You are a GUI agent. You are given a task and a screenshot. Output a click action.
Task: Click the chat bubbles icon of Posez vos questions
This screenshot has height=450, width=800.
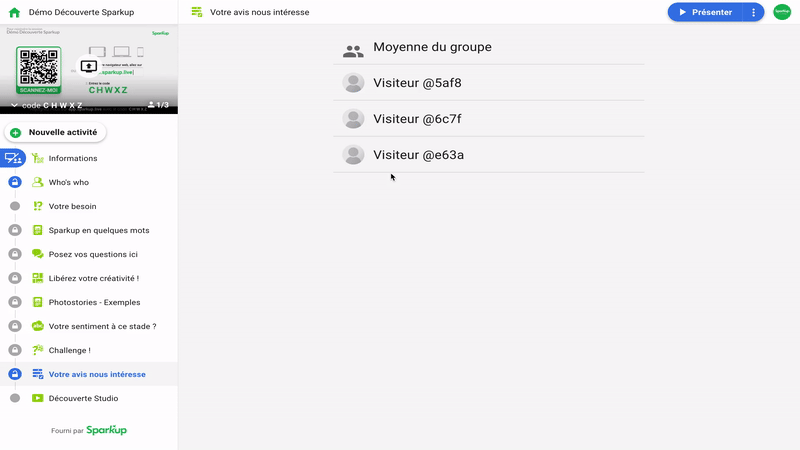coord(37,254)
